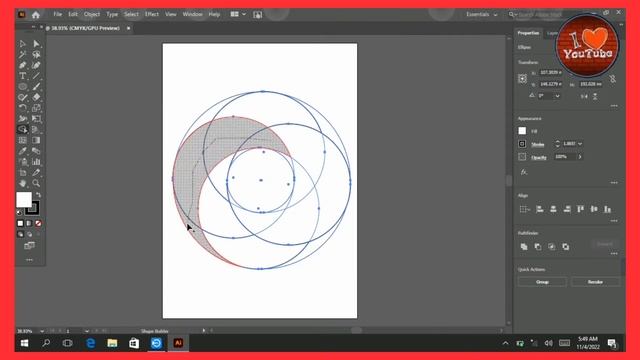
Task: Open the Window menu
Action: (x=193, y=14)
